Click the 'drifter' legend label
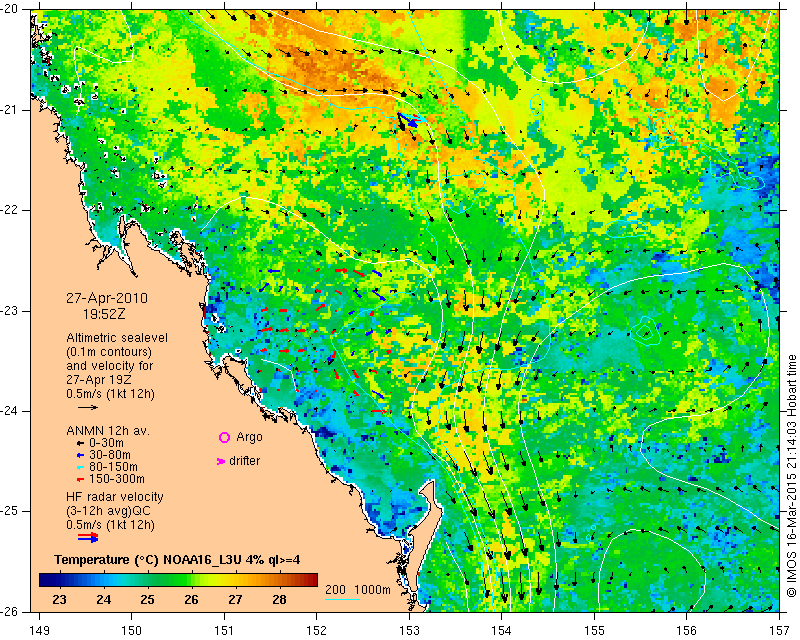 [244, 461]
